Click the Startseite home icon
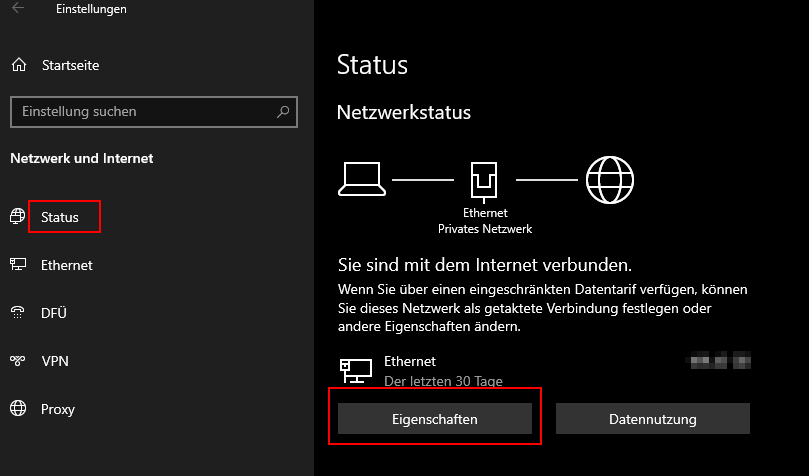809x476 pixels. tap(18, 65)
